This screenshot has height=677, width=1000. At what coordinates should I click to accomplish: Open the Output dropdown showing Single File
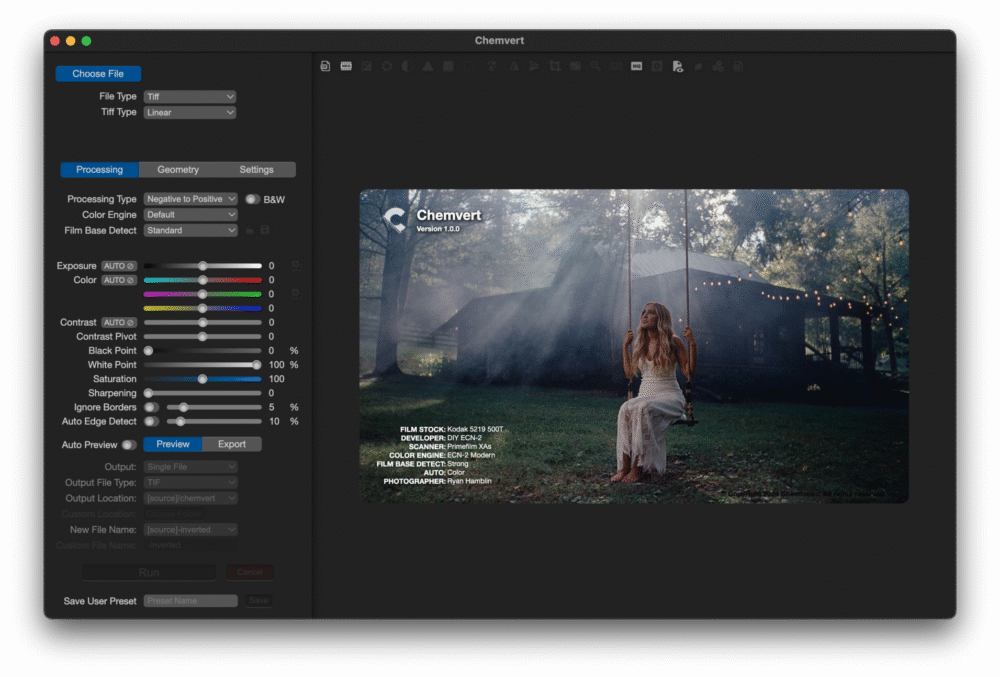click(x=191, y=467)
